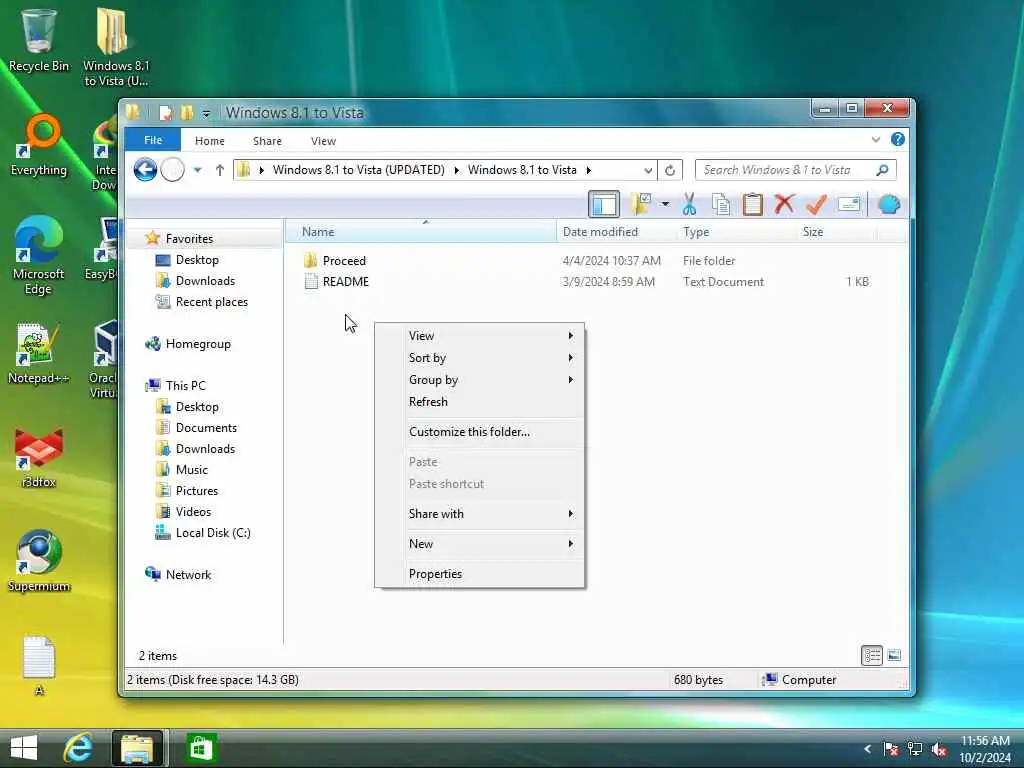
Task: Select the desktop file named A
Action: [39, 666]
